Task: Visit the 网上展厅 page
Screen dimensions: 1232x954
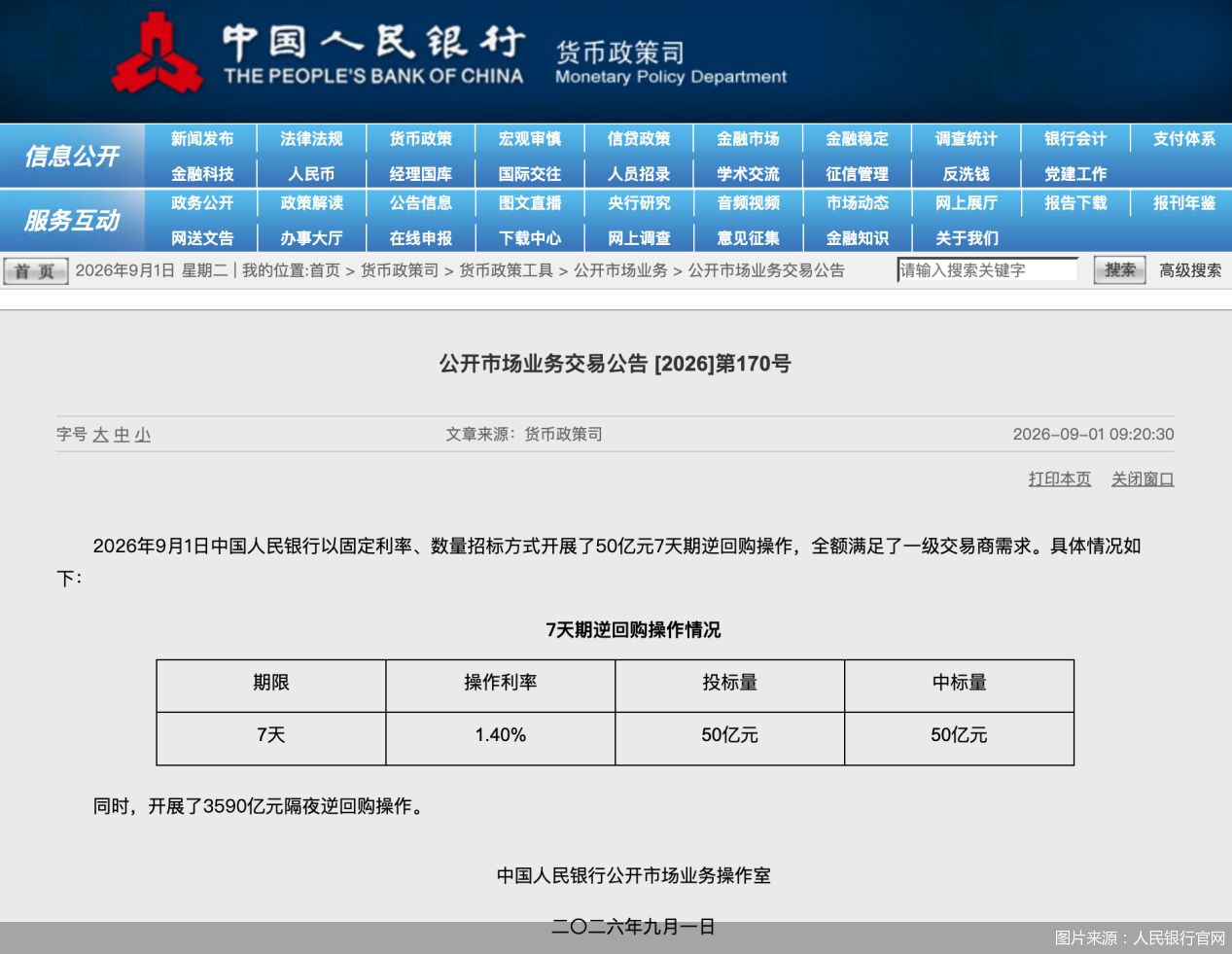Action: 966,203
